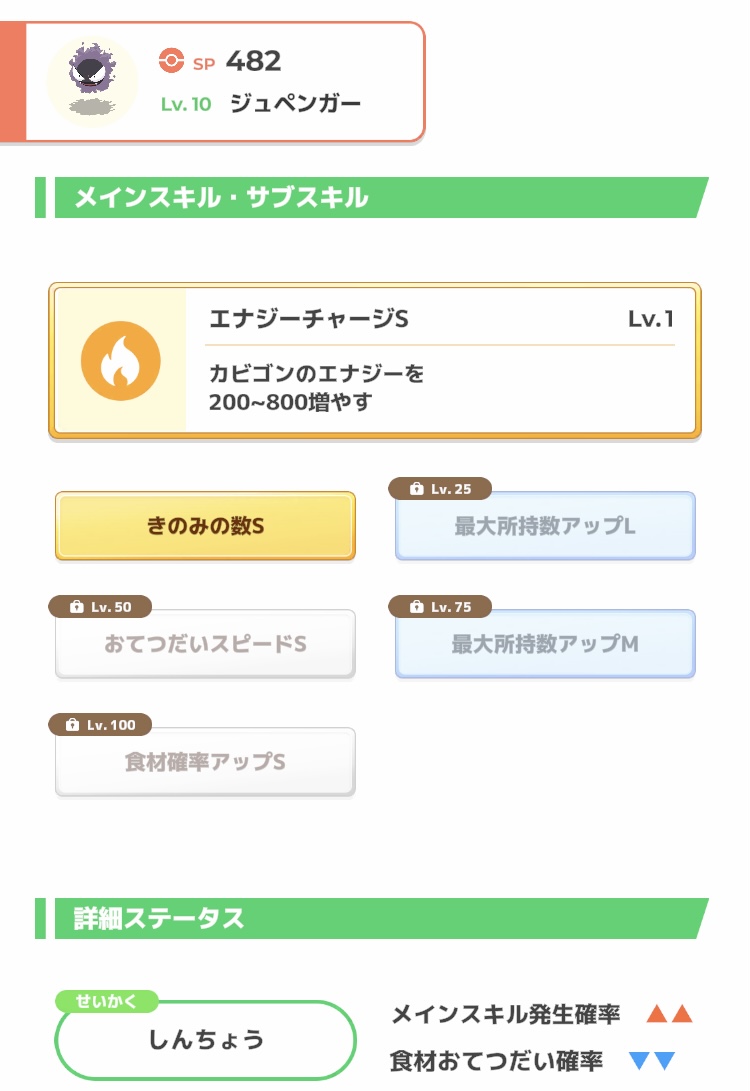Image resolution: width=750 pixels, height=1091 pixels.
Task: Select the locked 最大所持数アップM skill
Action: point(545,644)
